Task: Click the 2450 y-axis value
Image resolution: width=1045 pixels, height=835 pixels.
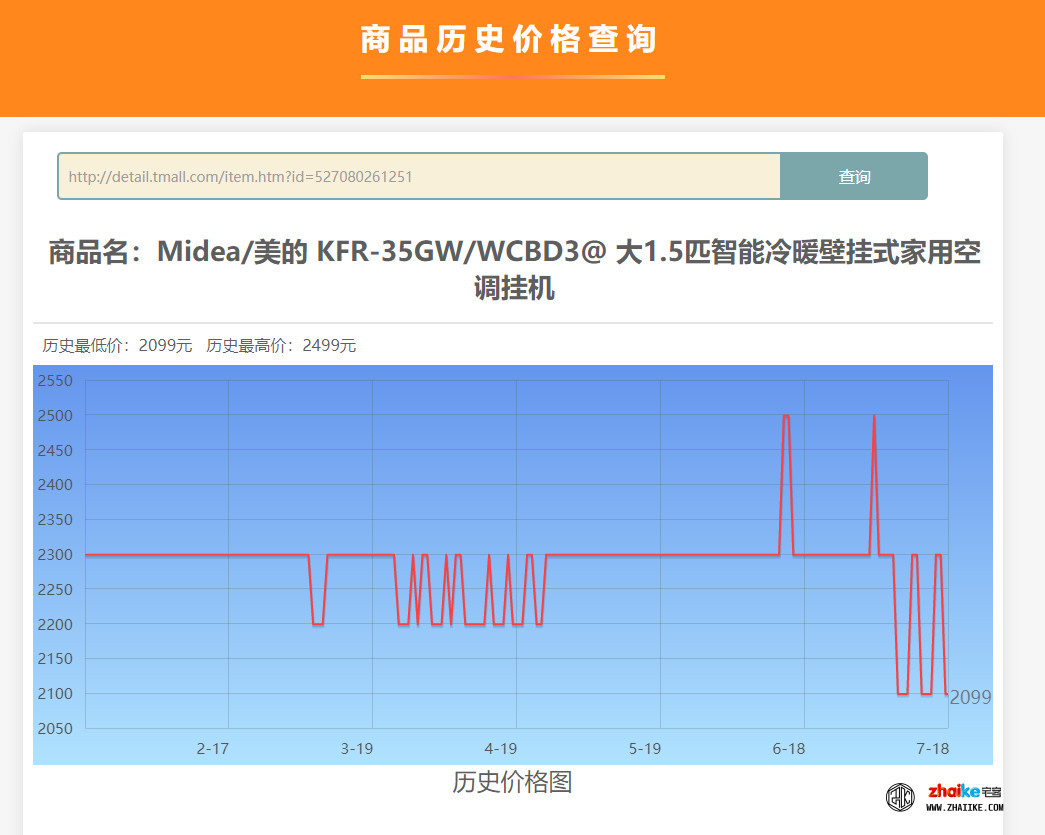Action: (55, 450)
